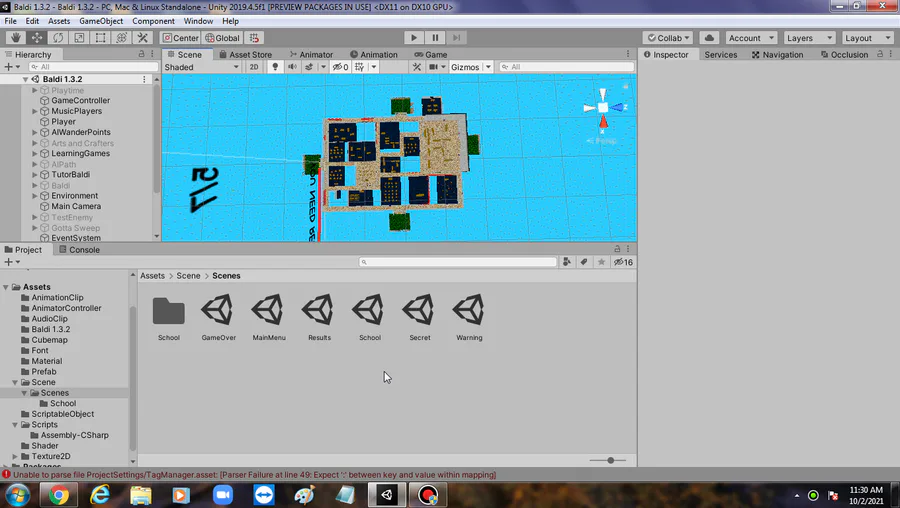Click Assets in the breadcrumb path
The height and width of the screenshot is (508, 900).
click(153, 276)
